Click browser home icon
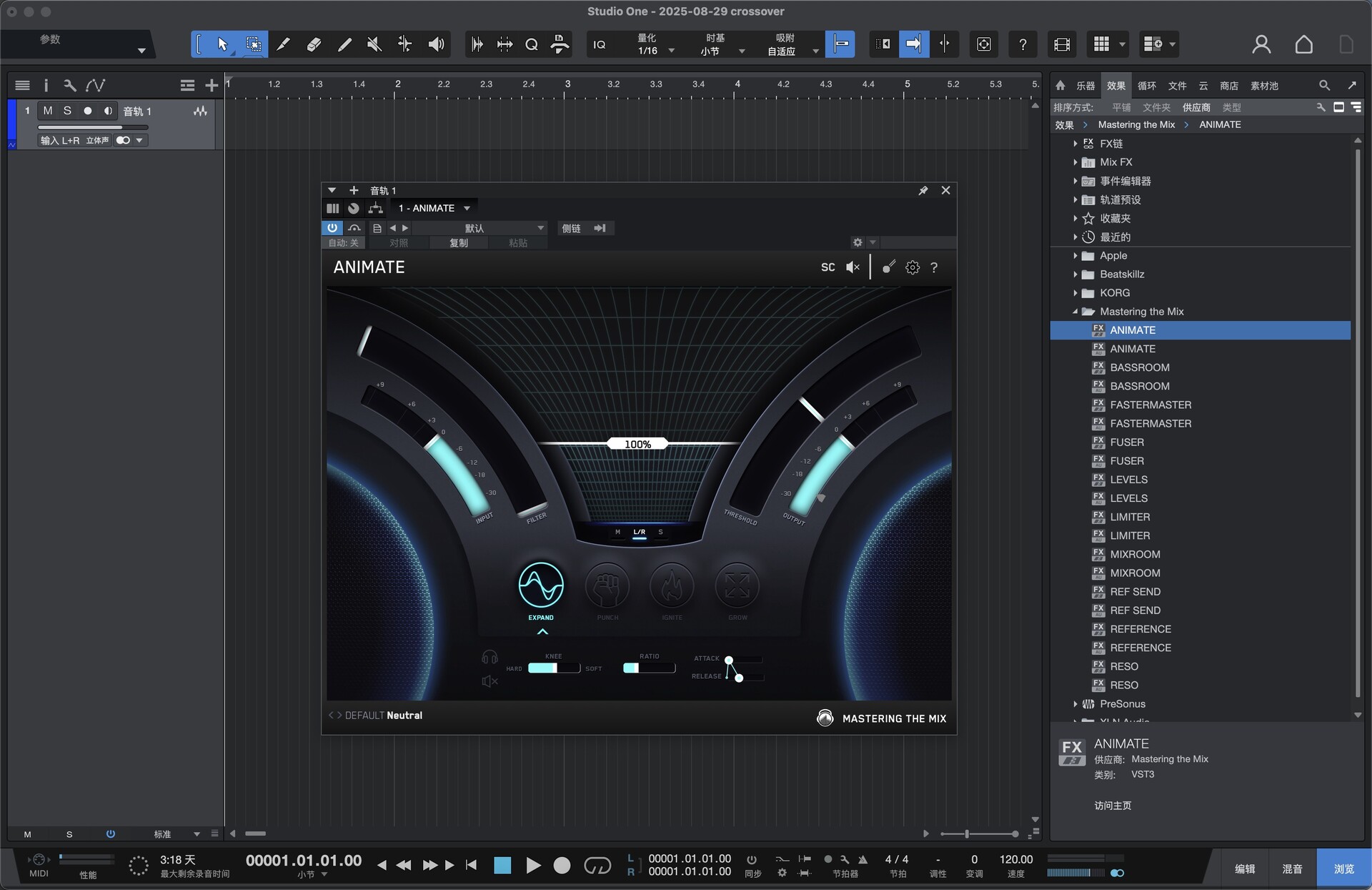Viewport: 1372px width, 890px height. (1060, 86)
